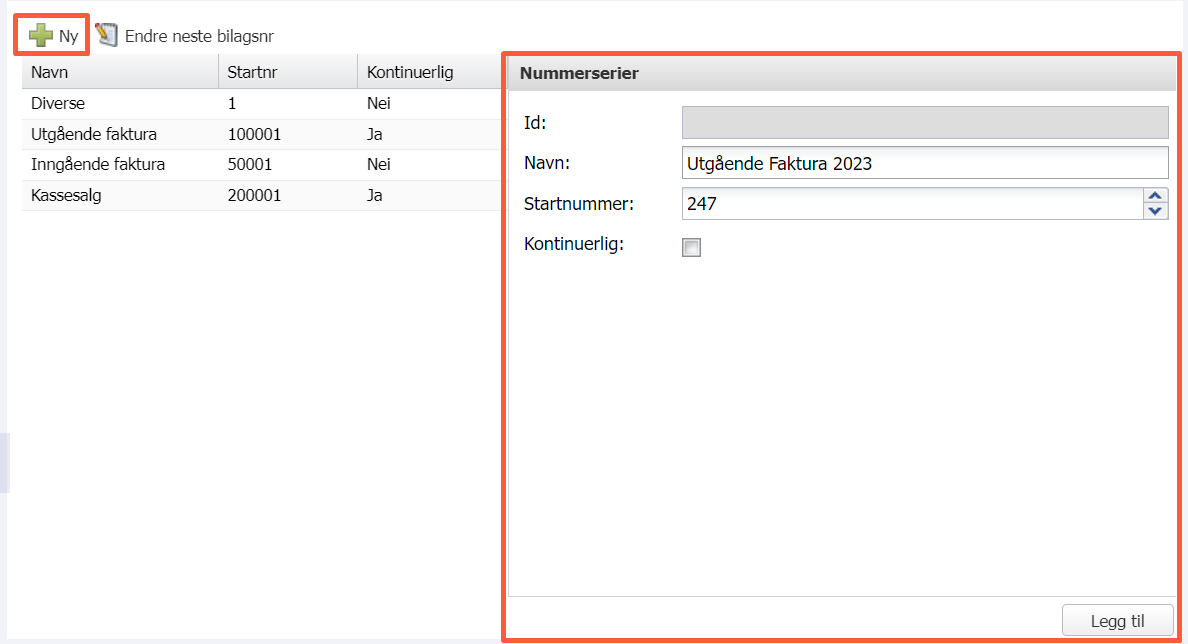Viewport: 1188px width, 644px height.
Task: Enable the Kontinuerlig checkbox
Action: tap(691, 248)
